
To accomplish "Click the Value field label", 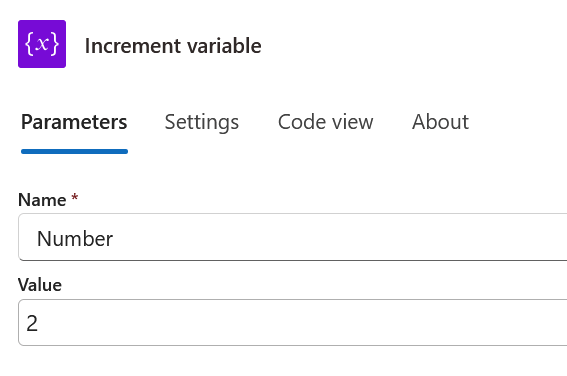I will (40, 285).
